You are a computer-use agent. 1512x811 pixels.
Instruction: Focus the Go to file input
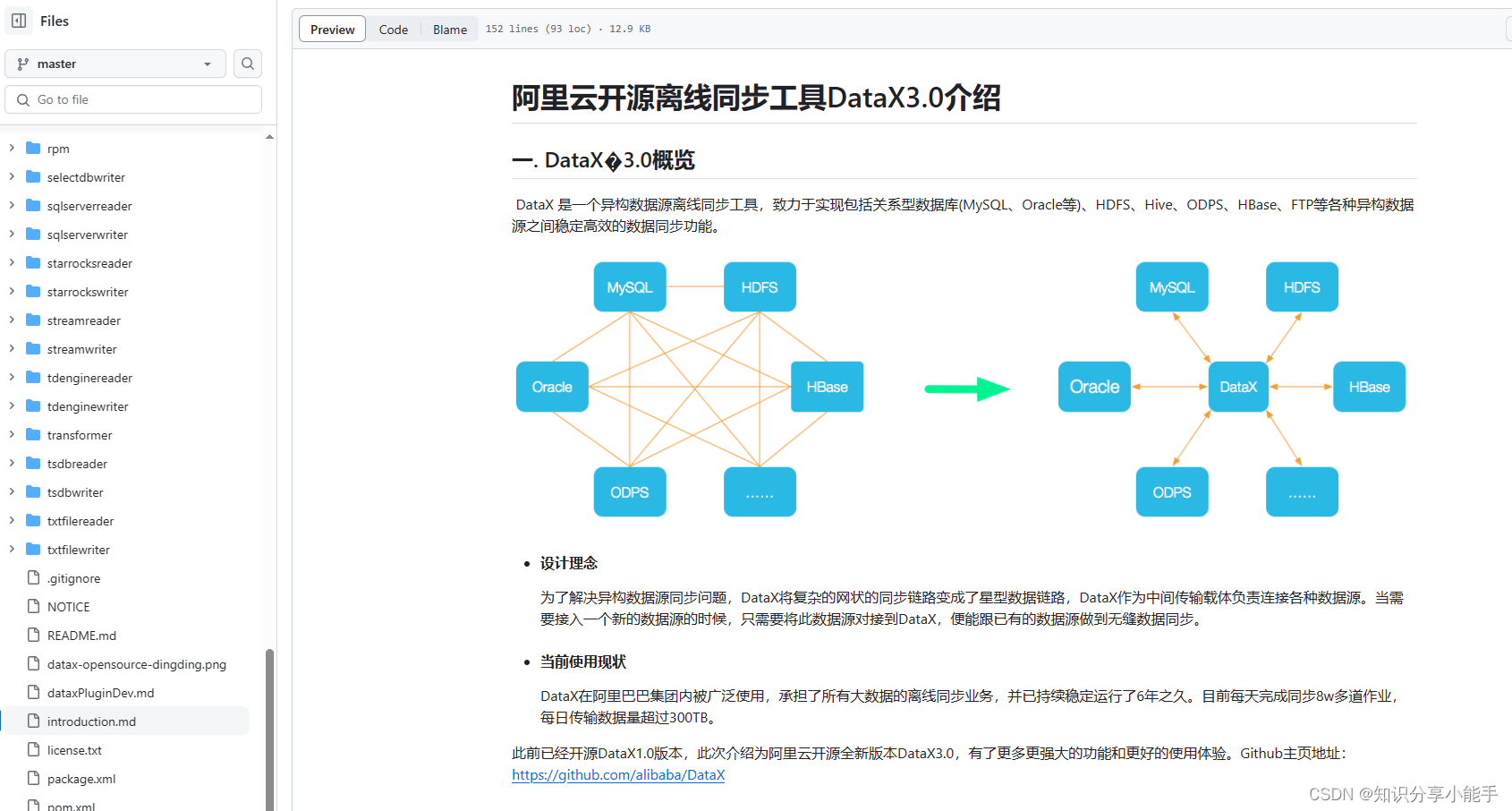(133, 99)
